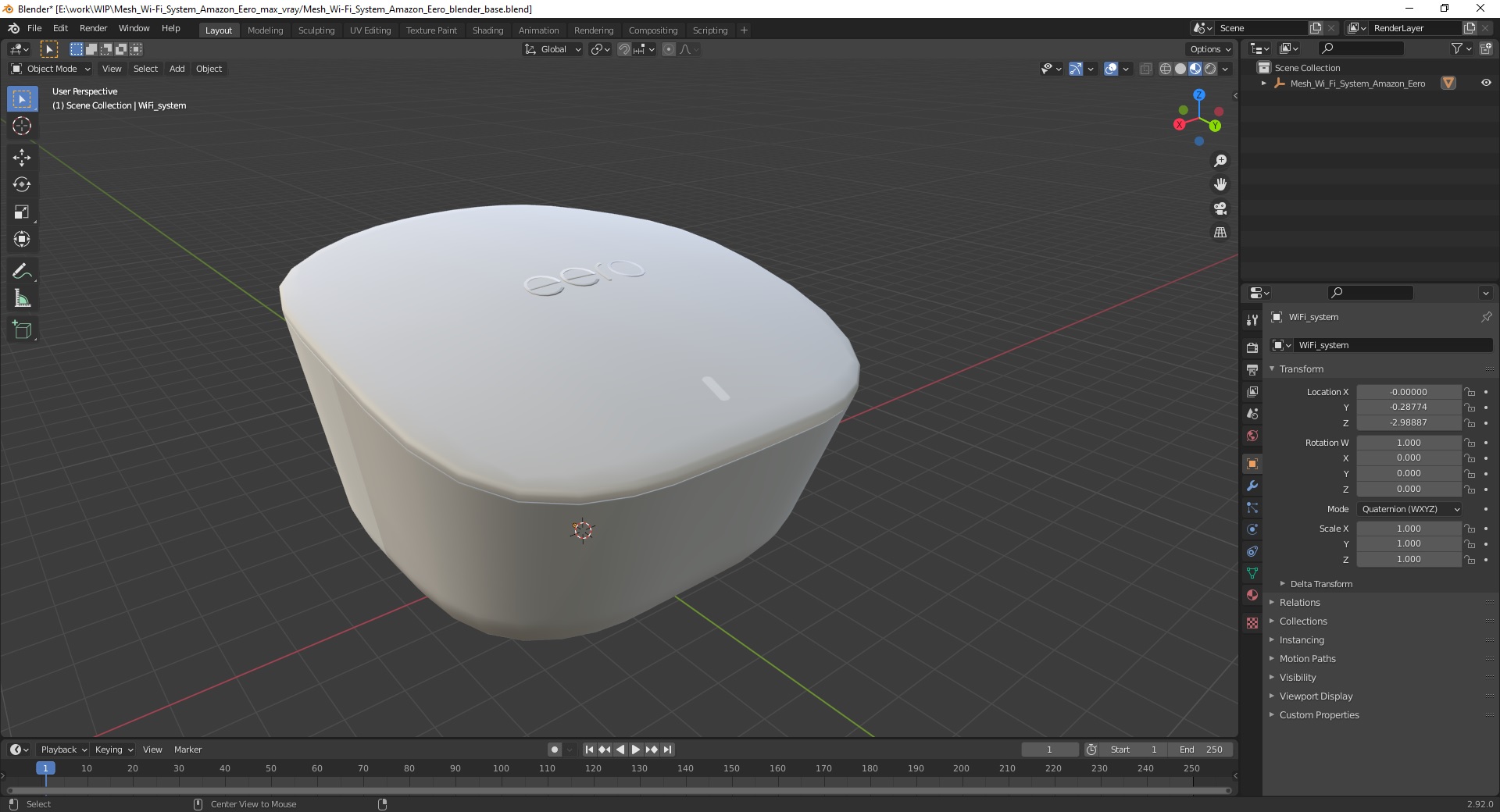Screen dimensions: 1500x812
Task: Open the Render properties tab
Action: 1252,347
